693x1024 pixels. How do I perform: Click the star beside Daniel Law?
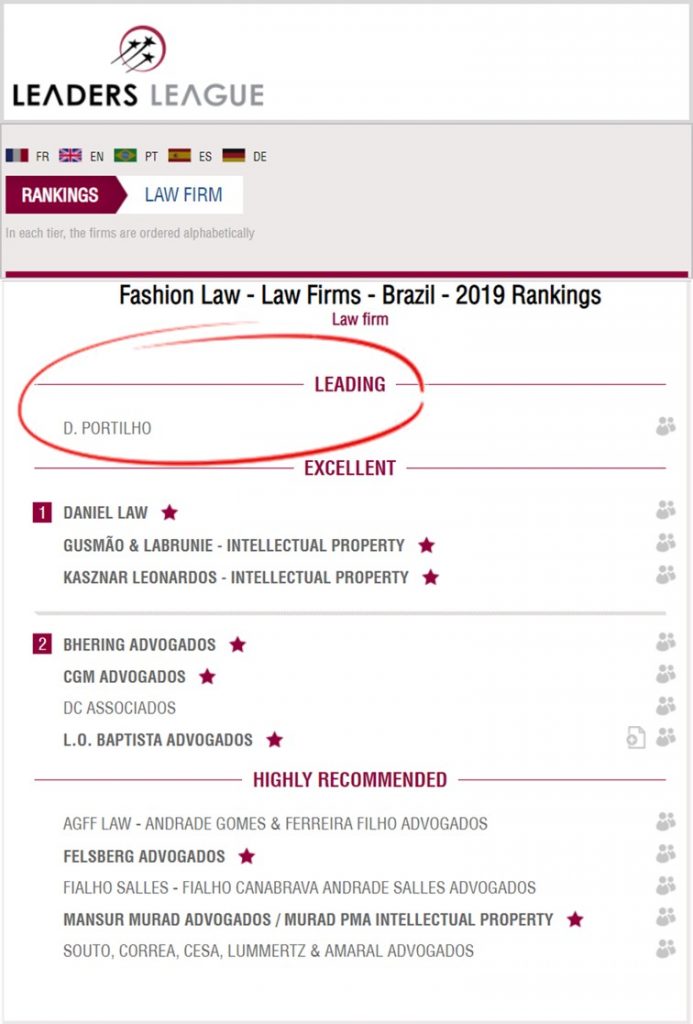[170, 513]
